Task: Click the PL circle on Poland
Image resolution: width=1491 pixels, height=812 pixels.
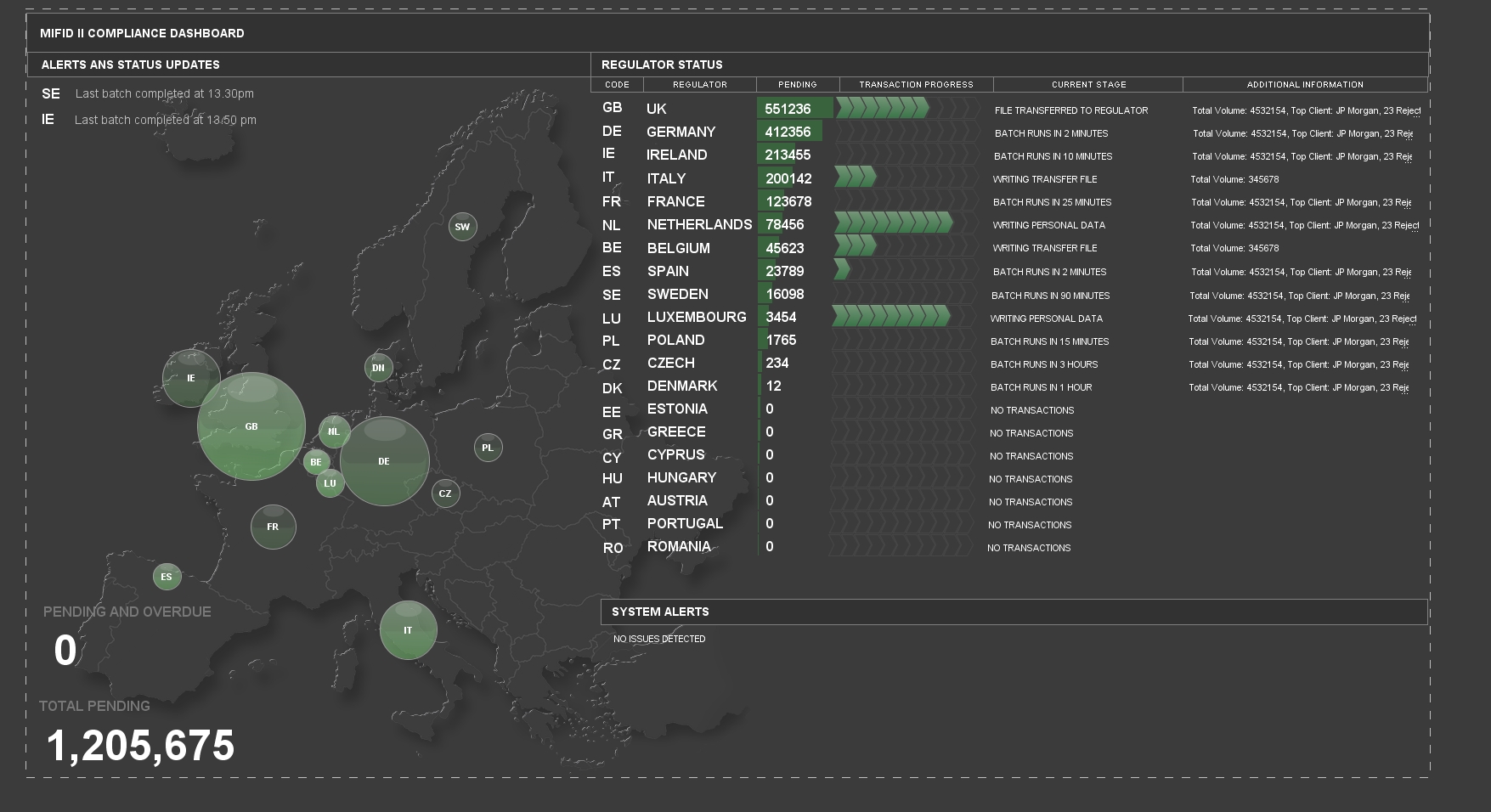Action: point(487,447)
